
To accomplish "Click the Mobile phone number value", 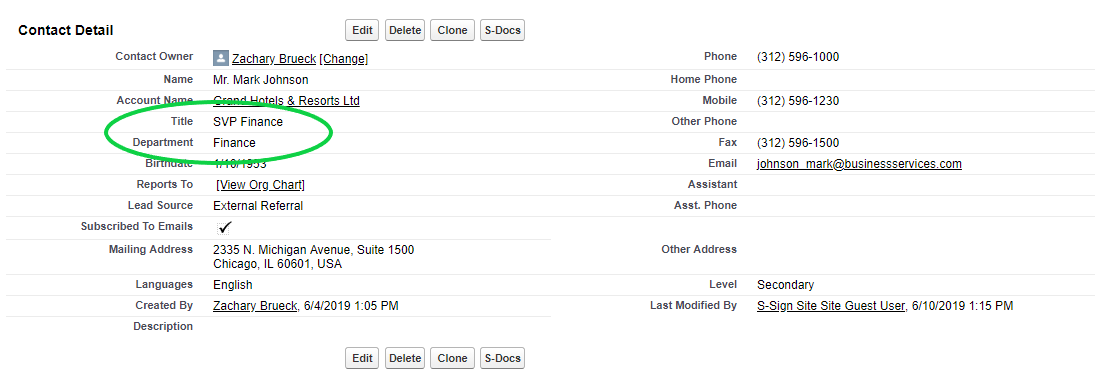I will click(x=798, y=101).
